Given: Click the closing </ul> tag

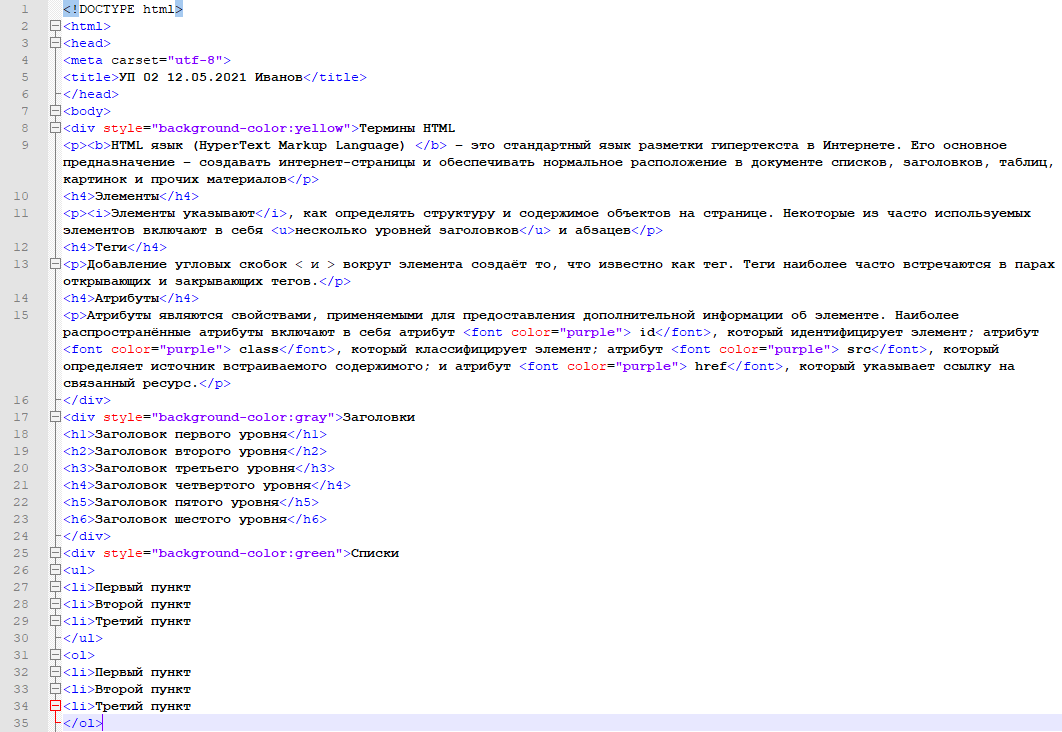Looking at the screenshot, I should pos(83,638).
